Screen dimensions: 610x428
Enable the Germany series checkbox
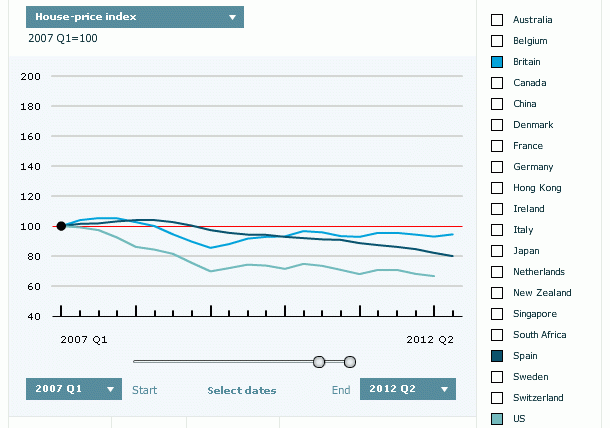point(497,167)
